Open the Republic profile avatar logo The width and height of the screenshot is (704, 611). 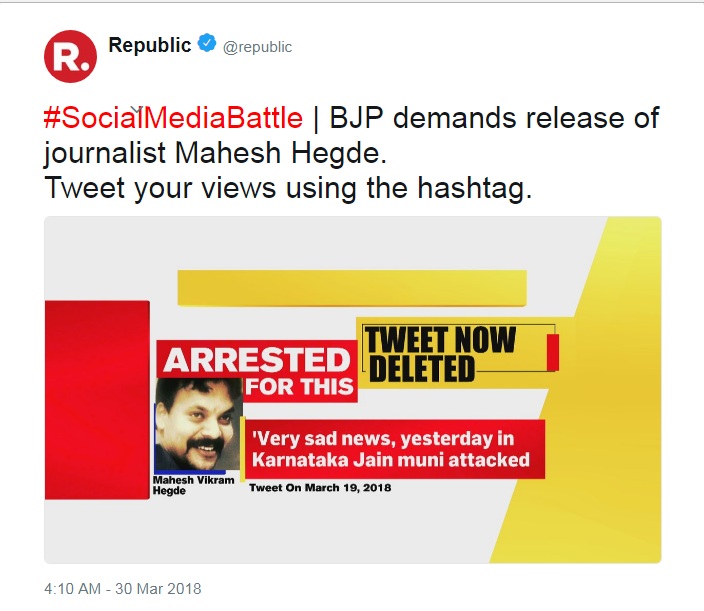coord(70,57)
